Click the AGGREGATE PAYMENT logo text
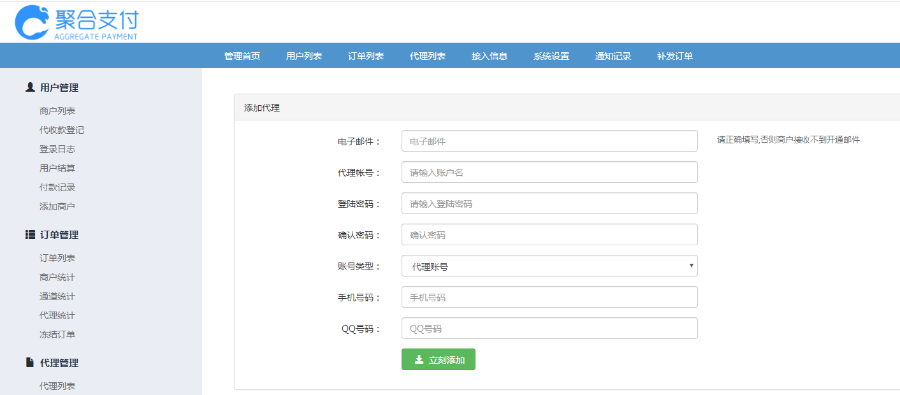Image resolution: width=900 pixels, height=395 pixels. pyautogui.click(x=95, y=36)
